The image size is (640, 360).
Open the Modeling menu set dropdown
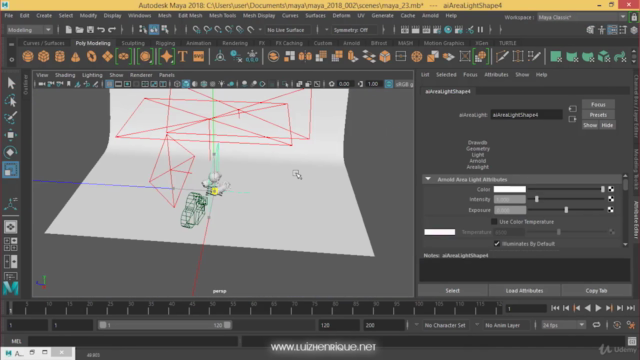[29, 30]
